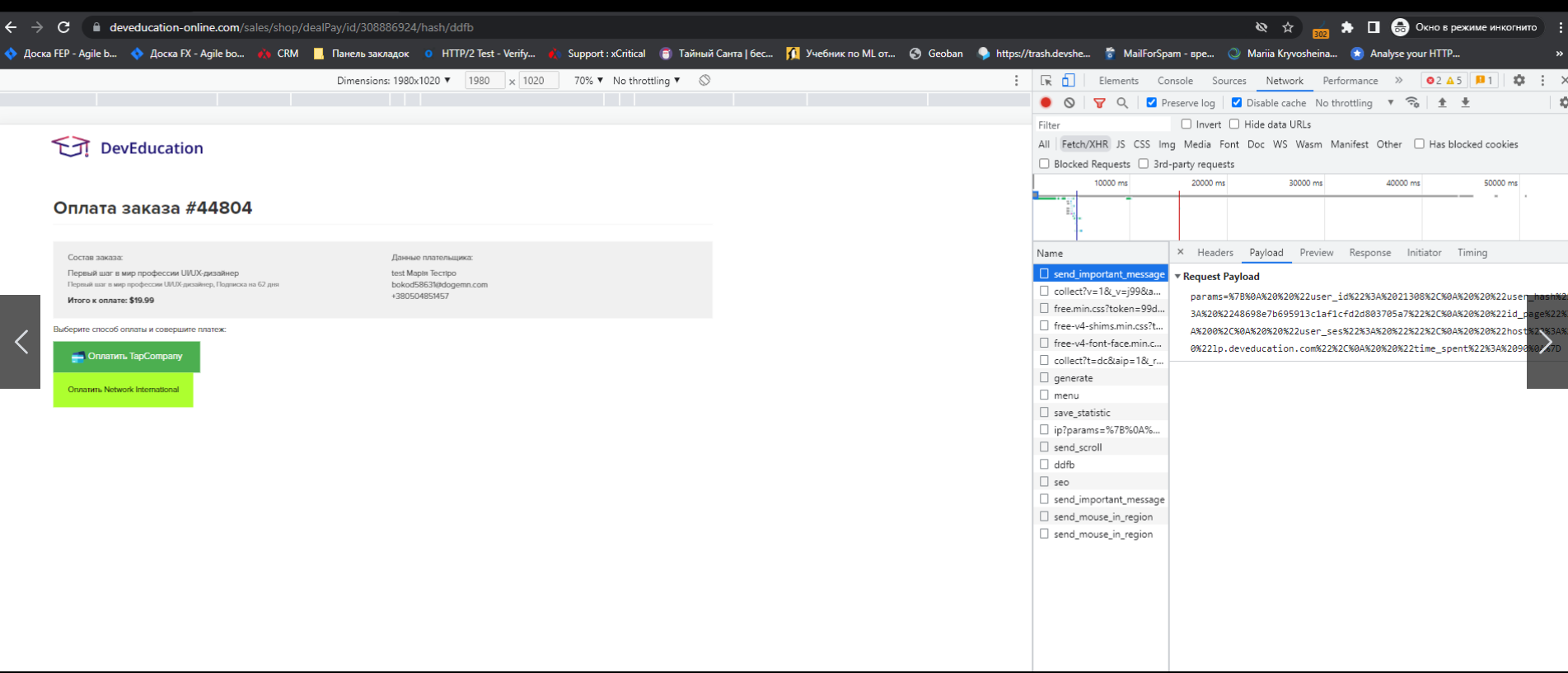Click the Оплатить TapCompany button
Screen dimensions: 1568x673
point(127,357)
